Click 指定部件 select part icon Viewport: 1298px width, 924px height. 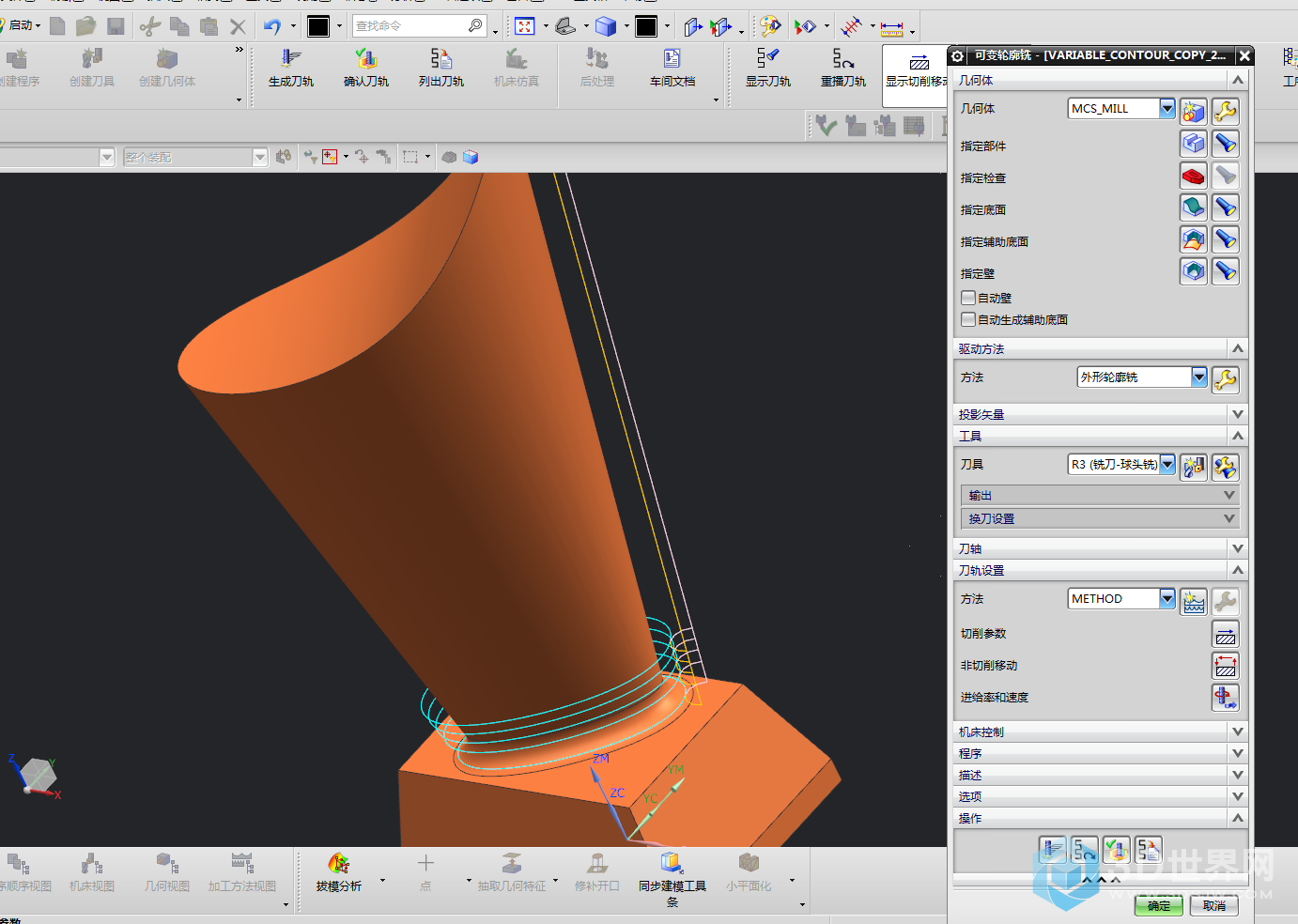(1194, 144)
